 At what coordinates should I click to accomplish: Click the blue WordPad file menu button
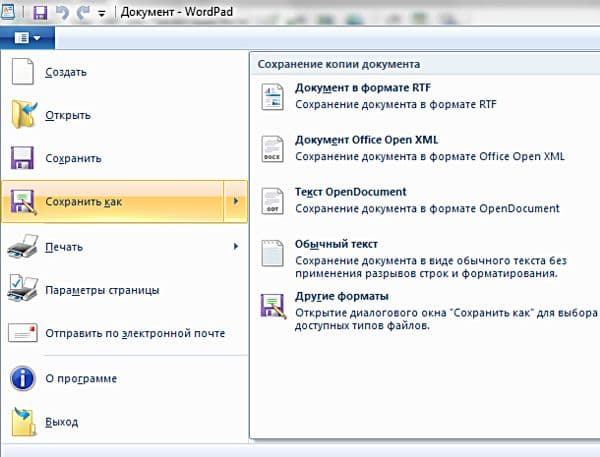28,37
